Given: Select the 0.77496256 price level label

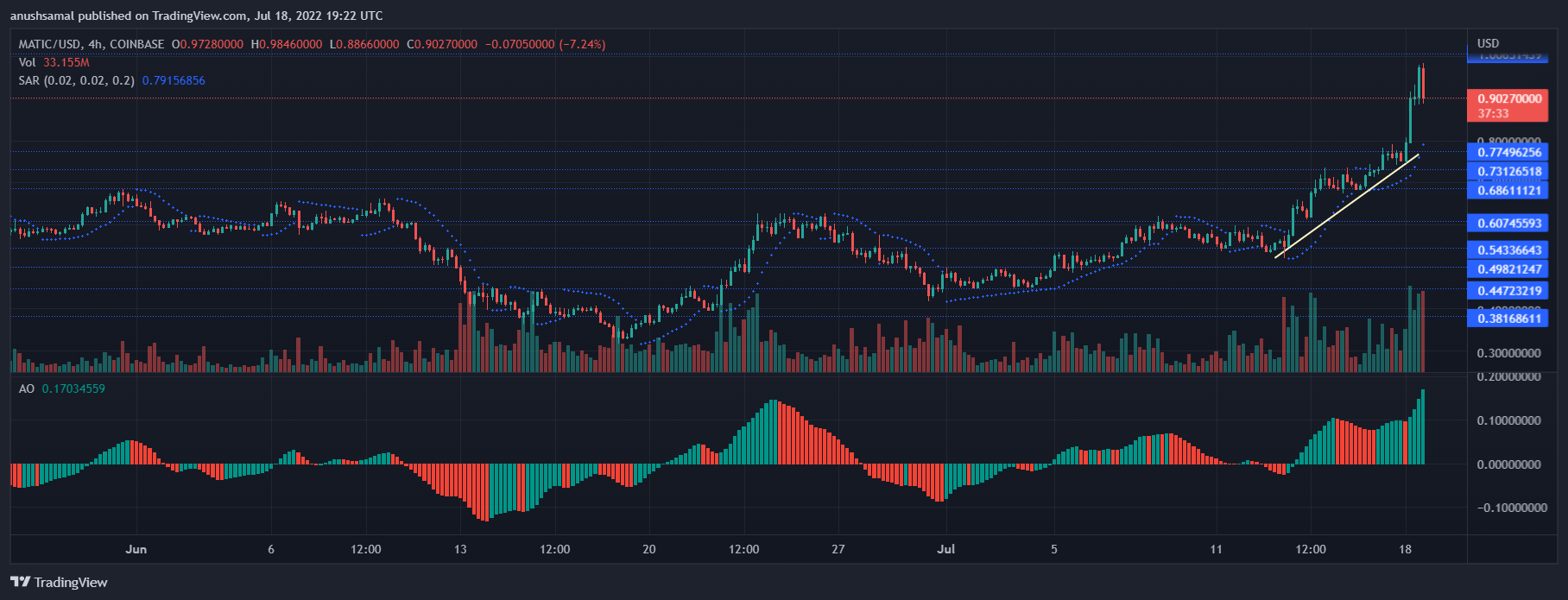Looking at the screenshot, I should pos(1508,152).
